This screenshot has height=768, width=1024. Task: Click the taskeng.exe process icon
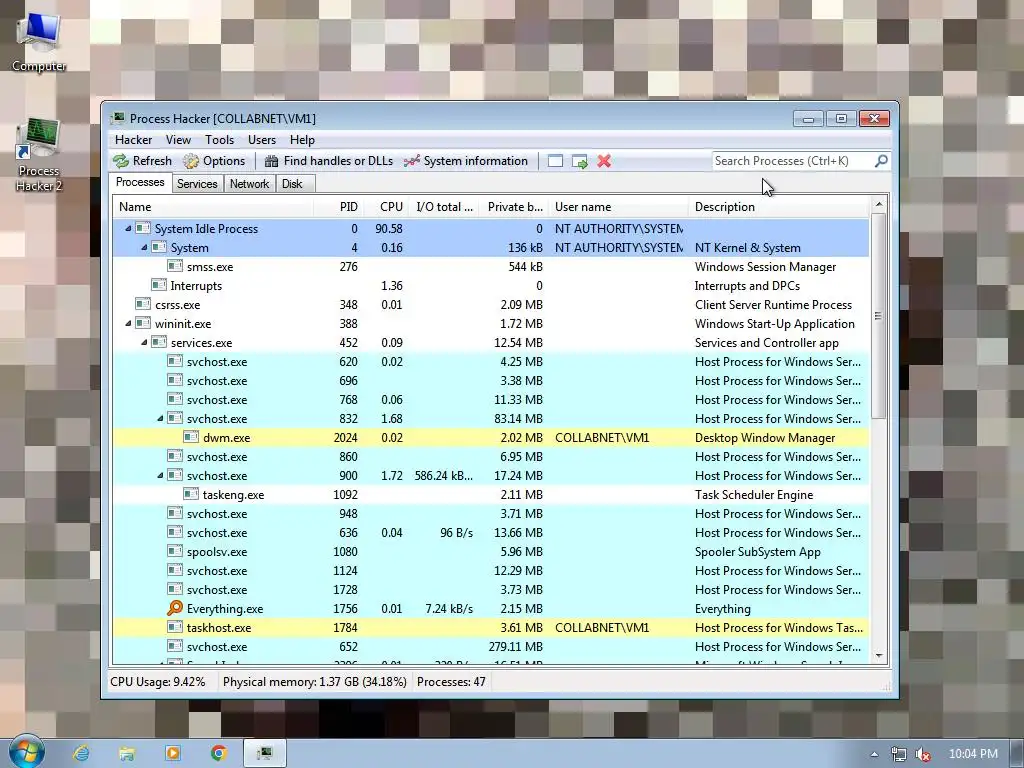pyautogui.click(x=191, y=494)
